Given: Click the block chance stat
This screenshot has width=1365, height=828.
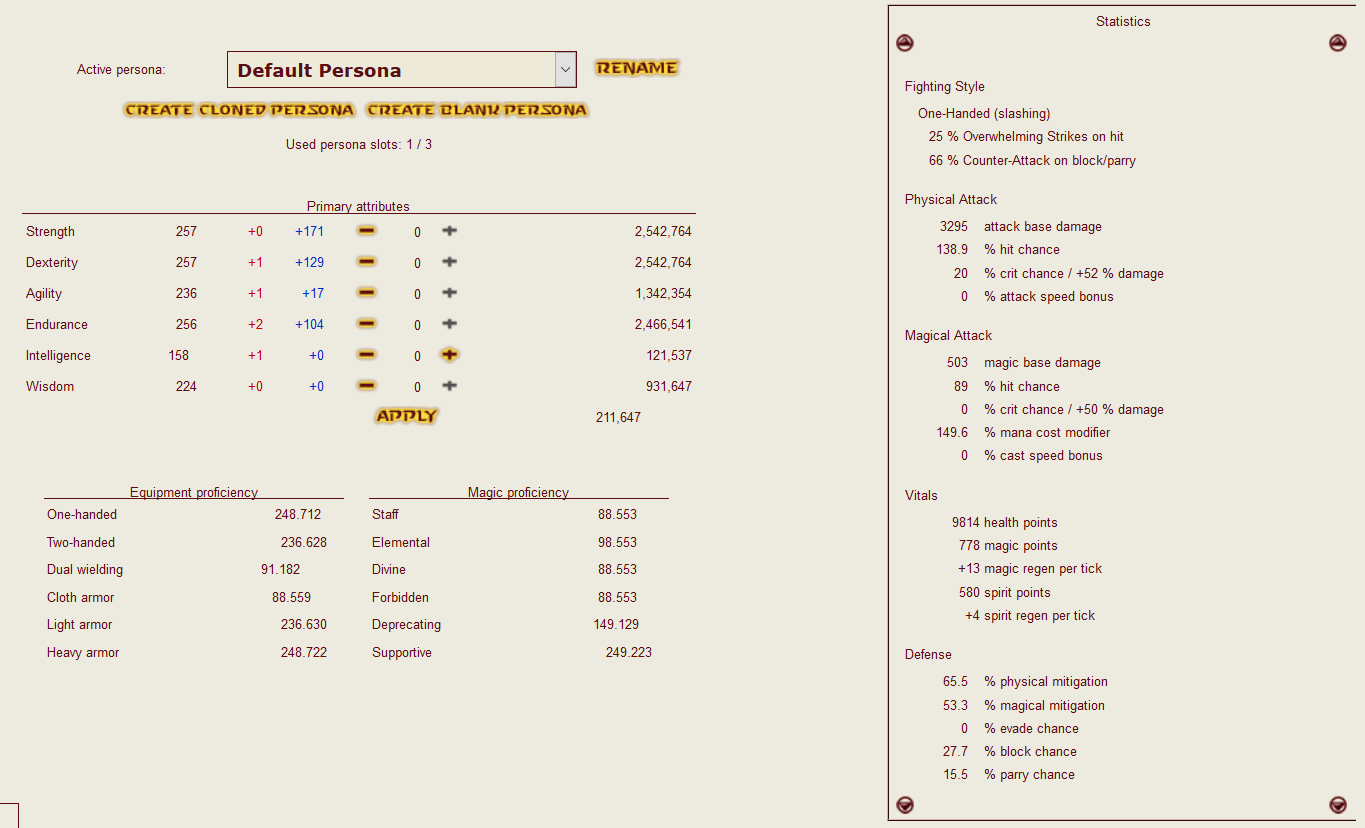Looking at the screenshot, I should click(1010, 752).
